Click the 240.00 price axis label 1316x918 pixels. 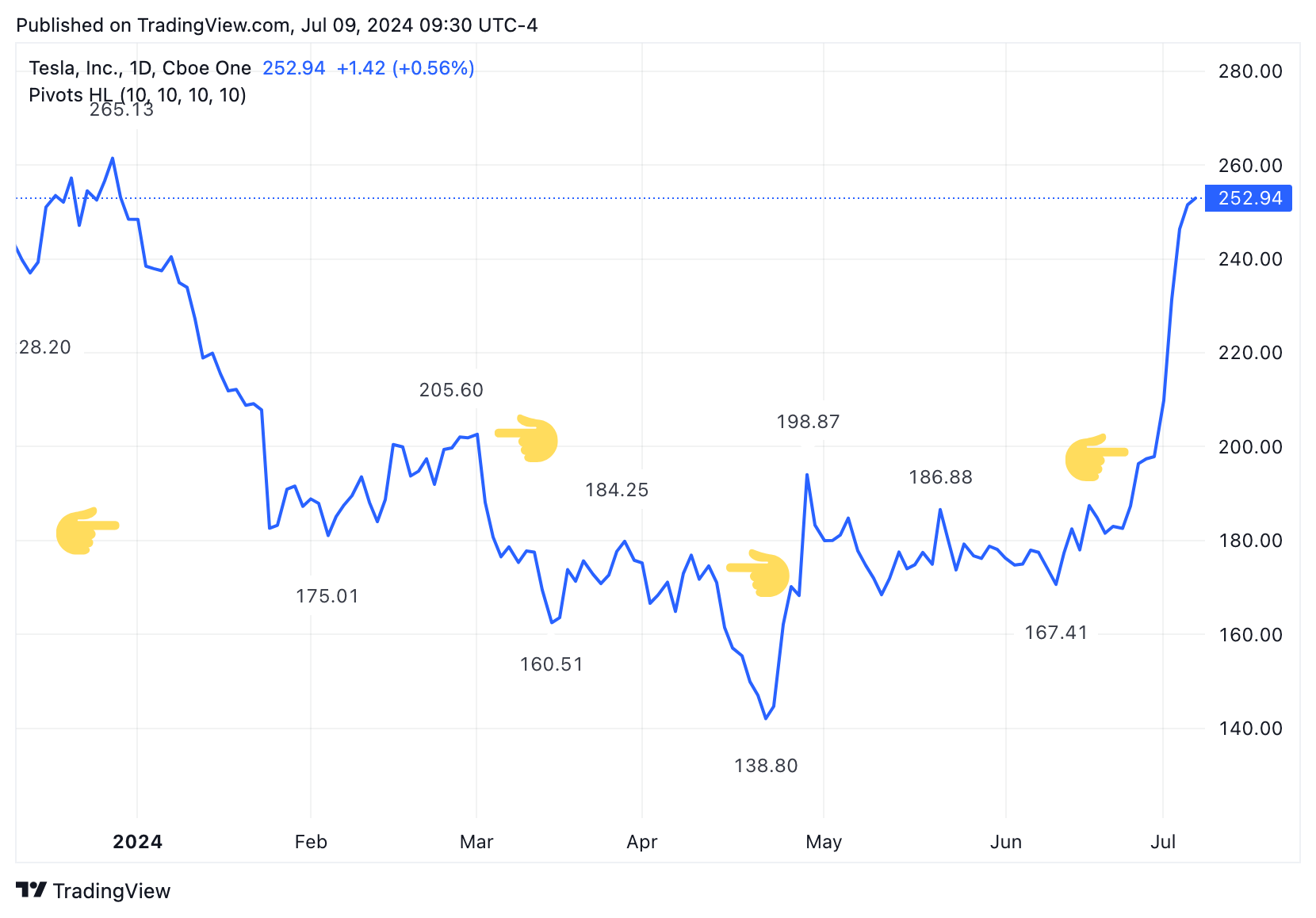[x=1250, y=259]
